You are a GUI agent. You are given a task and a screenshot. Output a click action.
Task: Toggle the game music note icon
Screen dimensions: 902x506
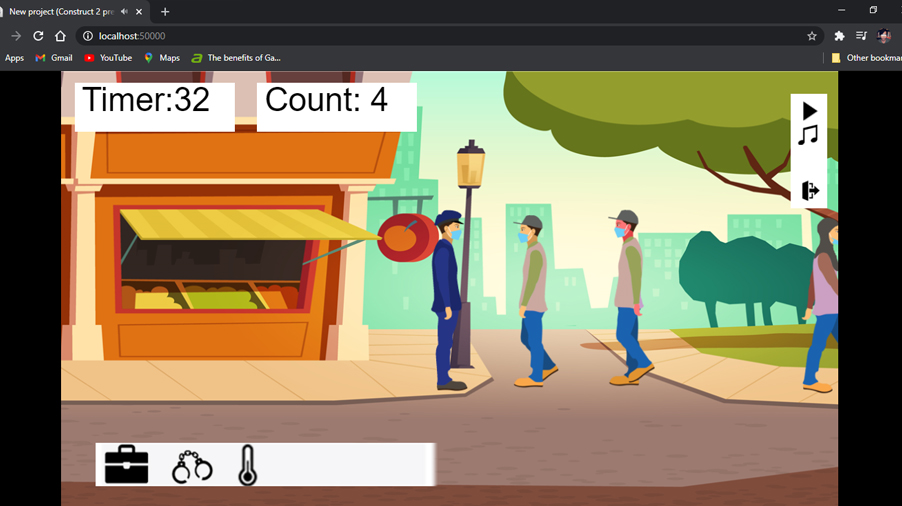[x=808, y=135]
